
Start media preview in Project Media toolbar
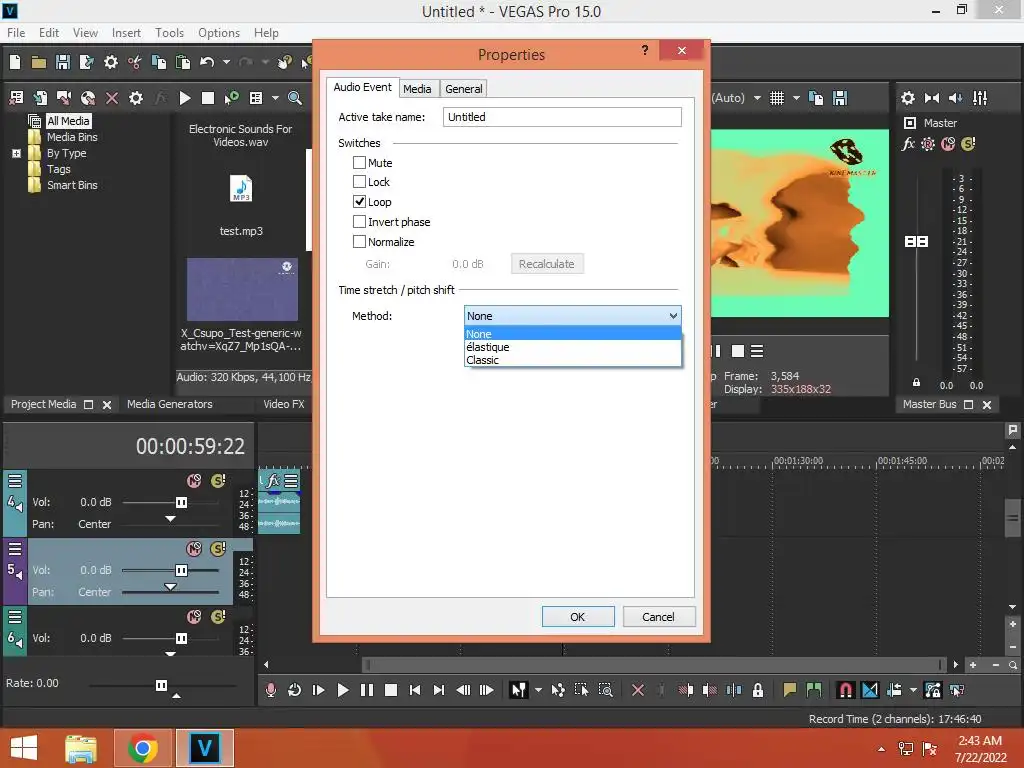tap(185, 98)
